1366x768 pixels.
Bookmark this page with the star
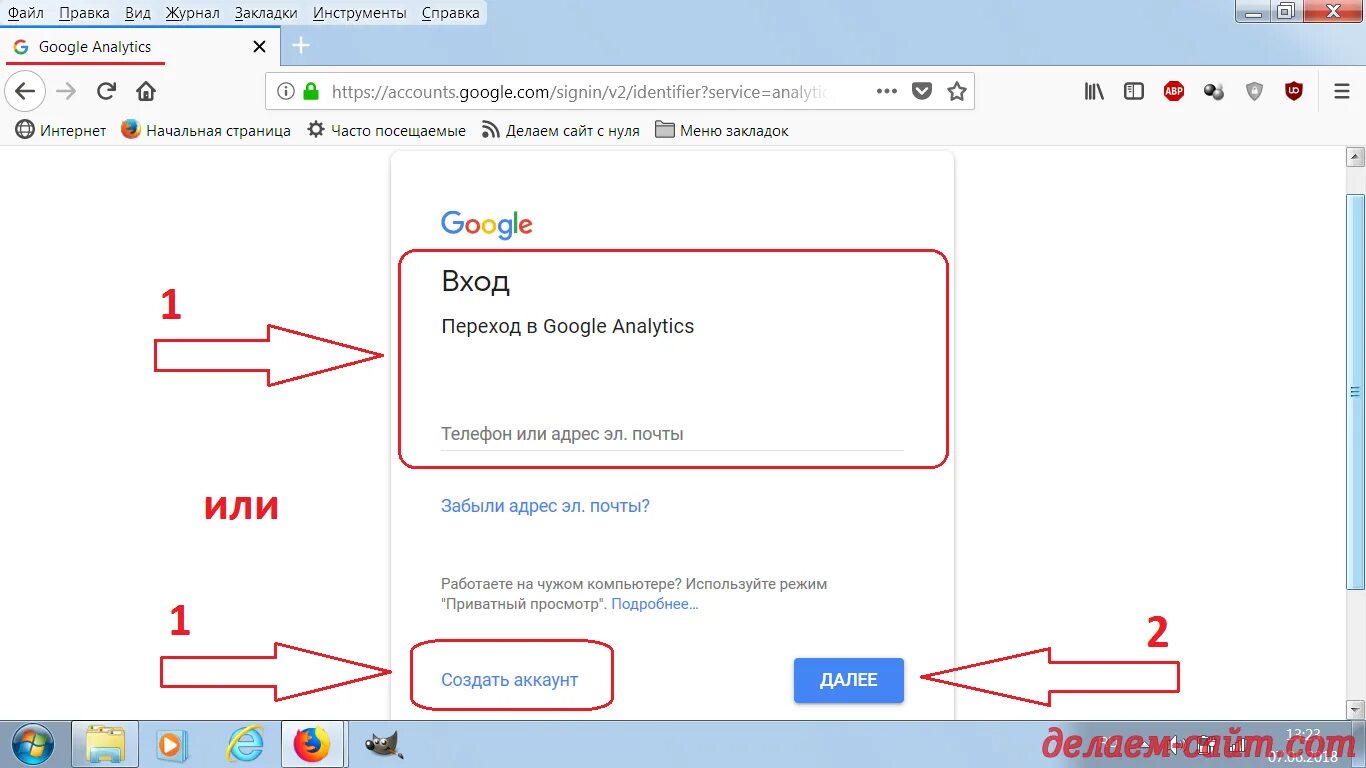click(x=957, y=91)
